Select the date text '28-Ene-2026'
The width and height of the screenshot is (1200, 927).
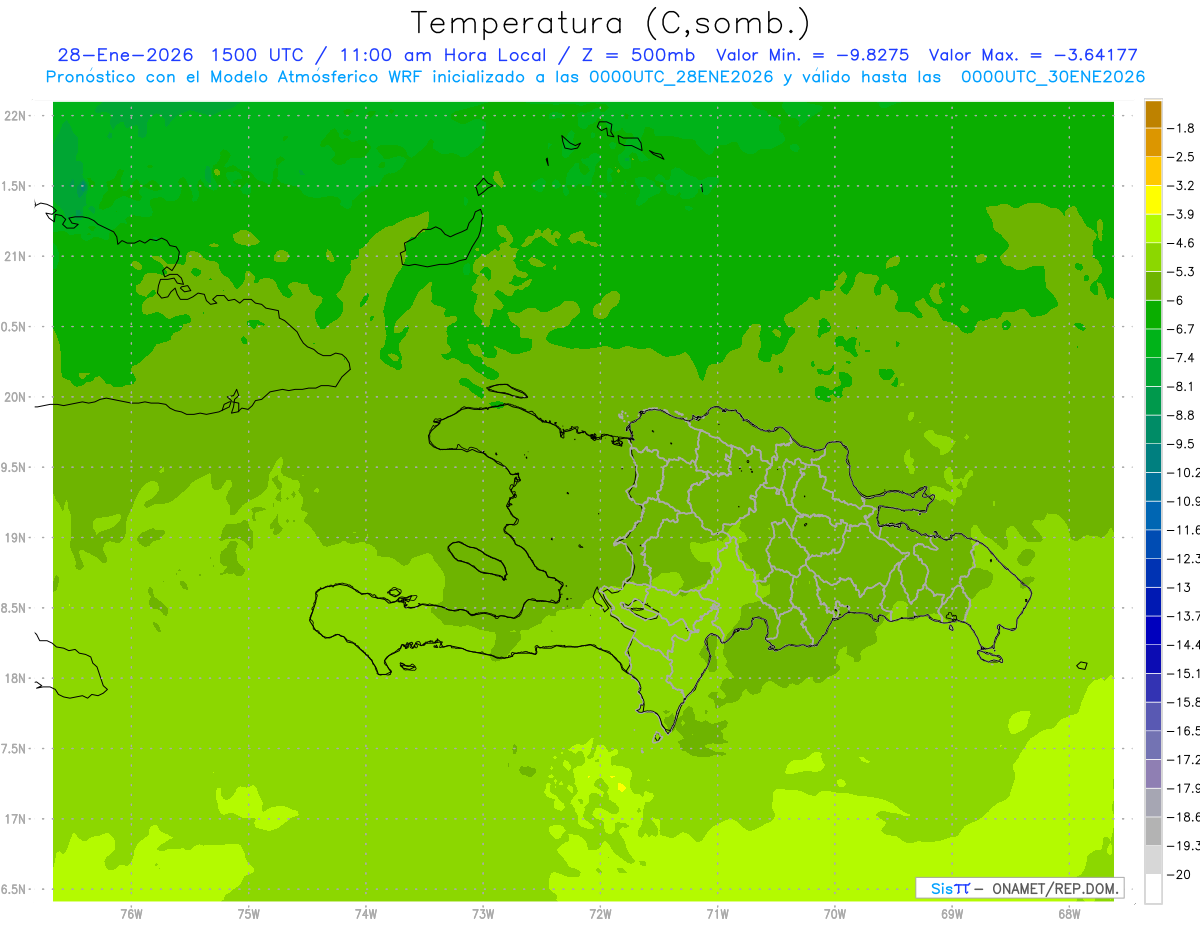125,55
